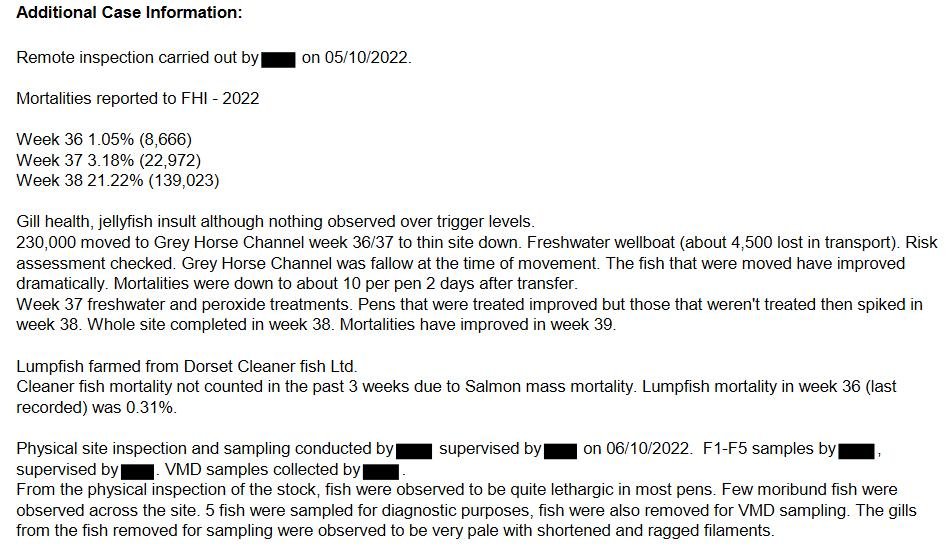Click the date 06/10/2022
The height and width of the screenshot is (556, 947).
[649, 449]
